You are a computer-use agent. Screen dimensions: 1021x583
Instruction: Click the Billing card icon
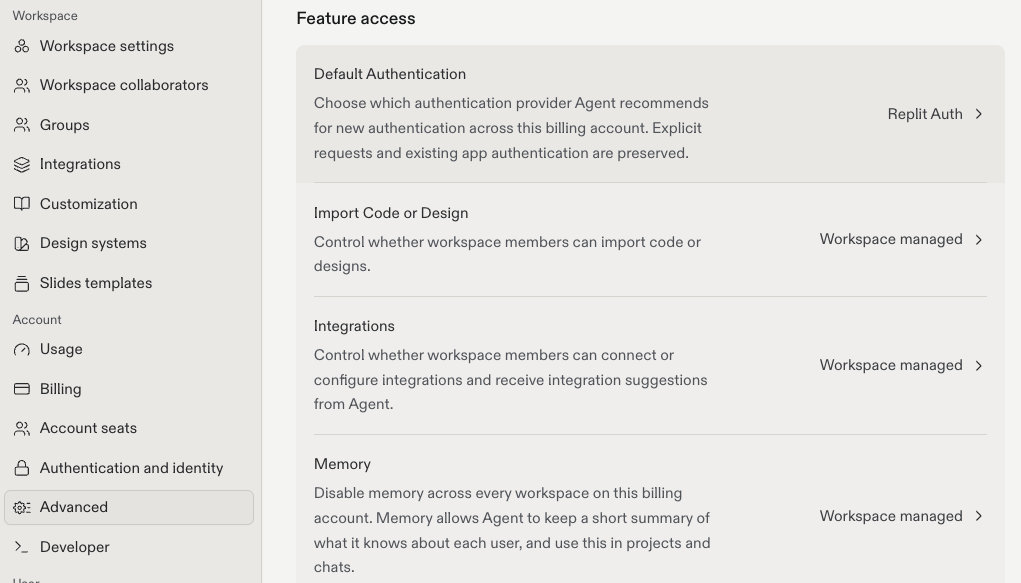pos(21,389)
